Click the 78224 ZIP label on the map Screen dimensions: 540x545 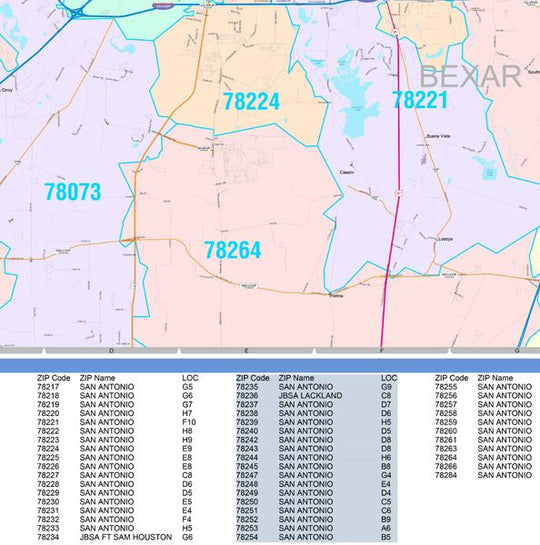(251, 101)
